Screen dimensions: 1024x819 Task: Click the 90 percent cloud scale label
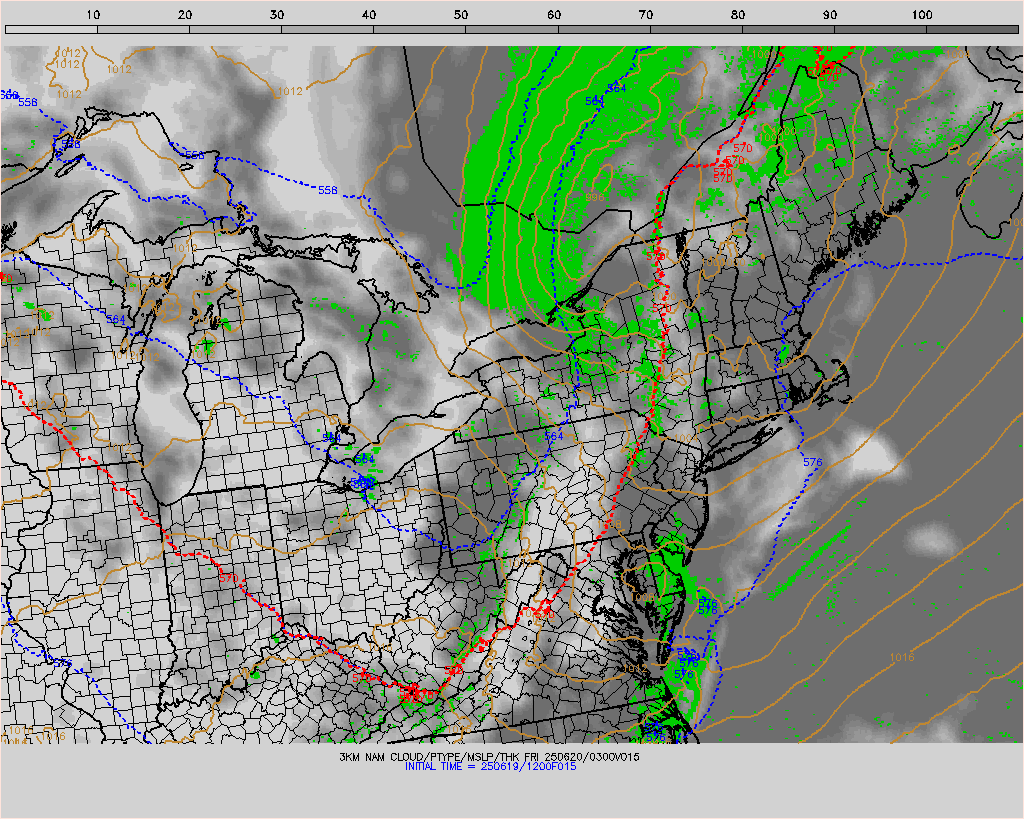pos(830,14)
